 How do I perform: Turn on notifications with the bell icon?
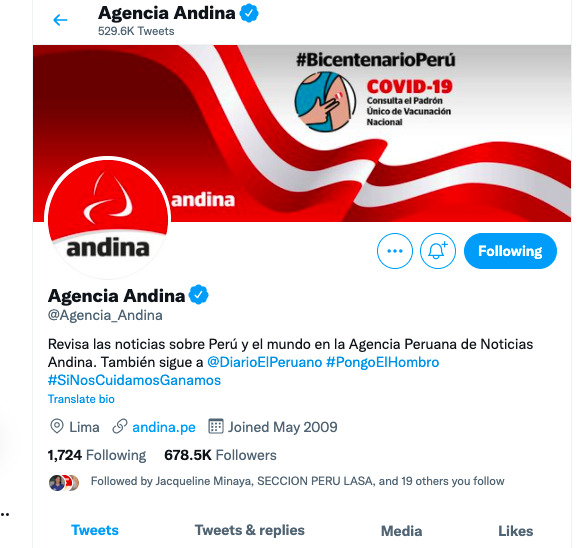[x=438, y=251]
